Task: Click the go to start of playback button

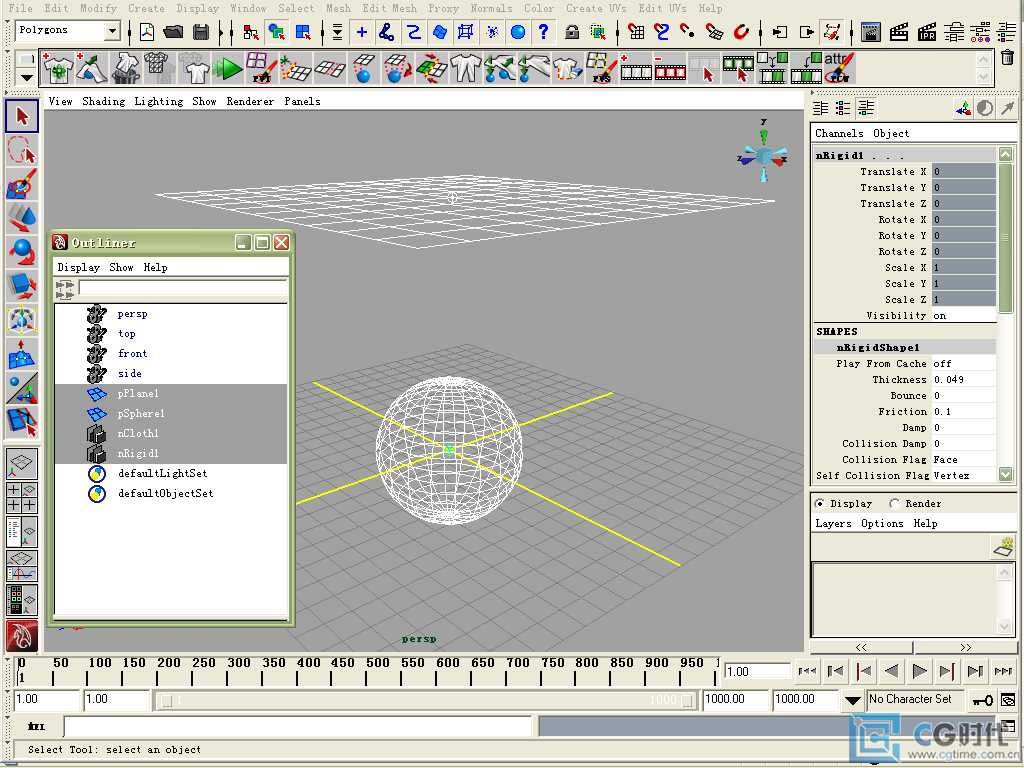Action: tap(806, 672)
